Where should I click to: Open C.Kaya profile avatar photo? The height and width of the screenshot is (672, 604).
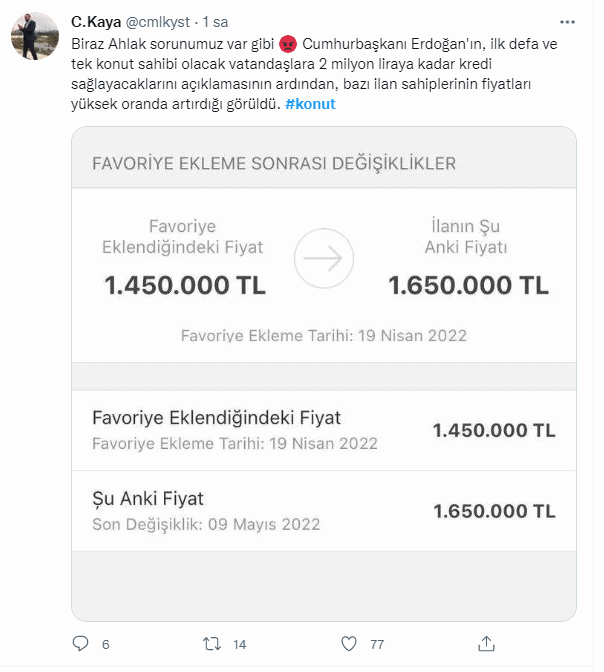[x=33, y=37]
